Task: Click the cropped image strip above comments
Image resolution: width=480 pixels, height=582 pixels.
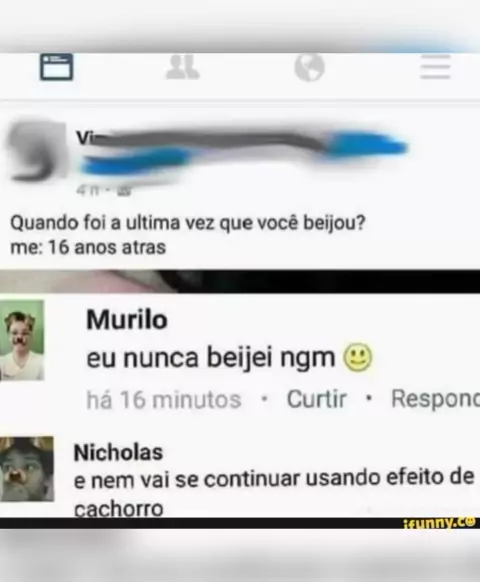Action: (x=240, y=282)
